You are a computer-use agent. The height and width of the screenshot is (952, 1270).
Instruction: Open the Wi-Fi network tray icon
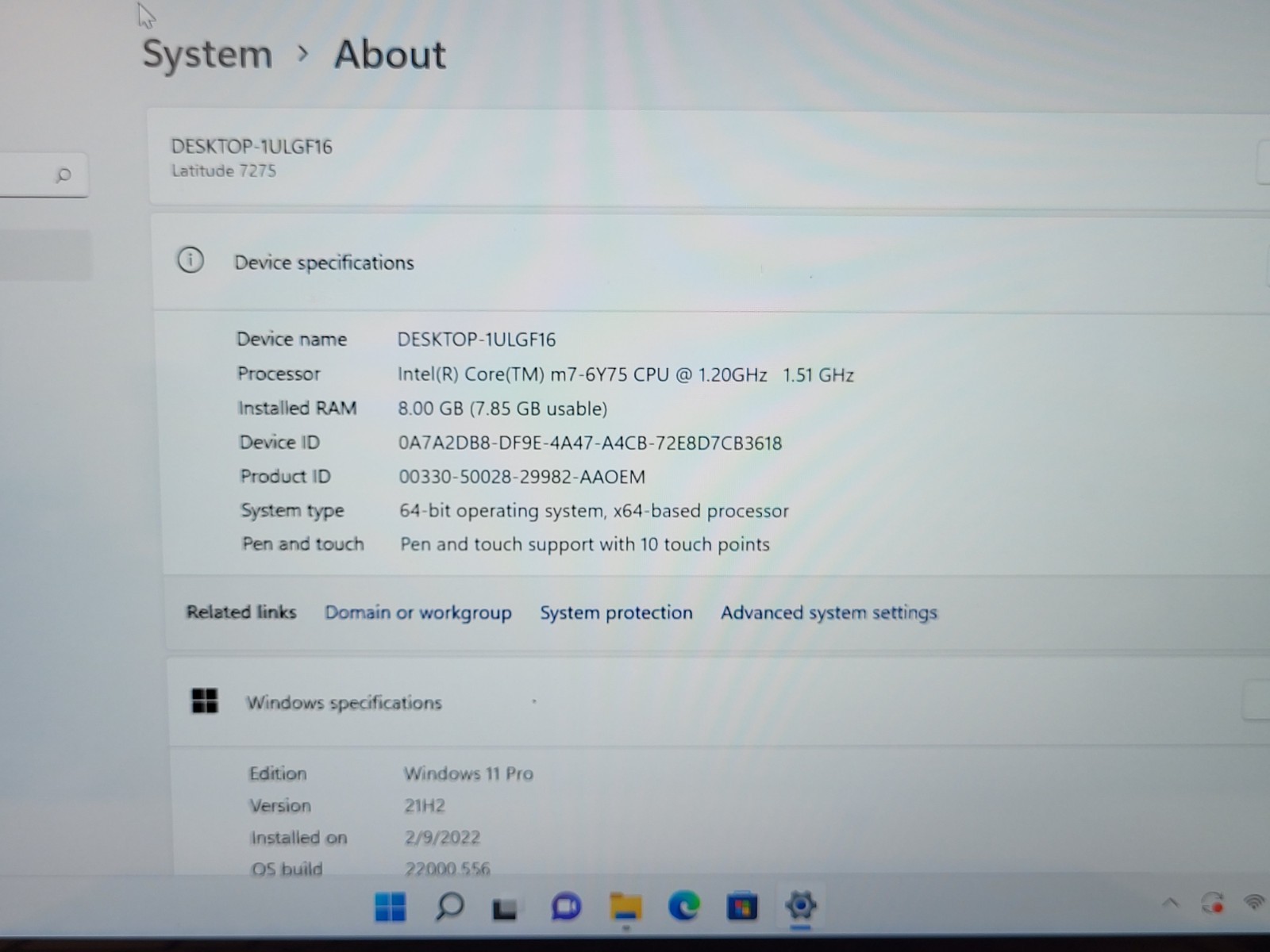click(1254, 902)
